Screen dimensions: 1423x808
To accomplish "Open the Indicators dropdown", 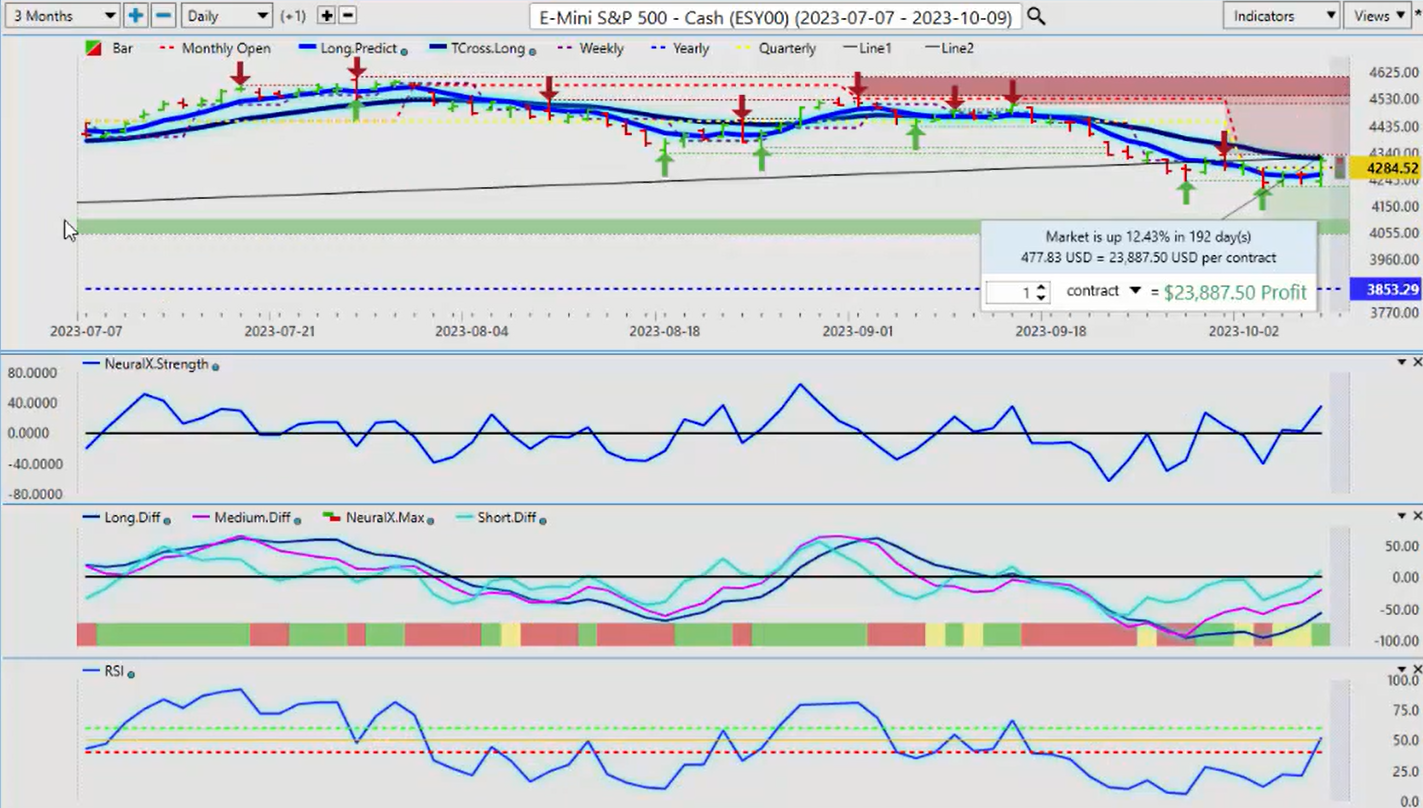I will (1281, 16).
